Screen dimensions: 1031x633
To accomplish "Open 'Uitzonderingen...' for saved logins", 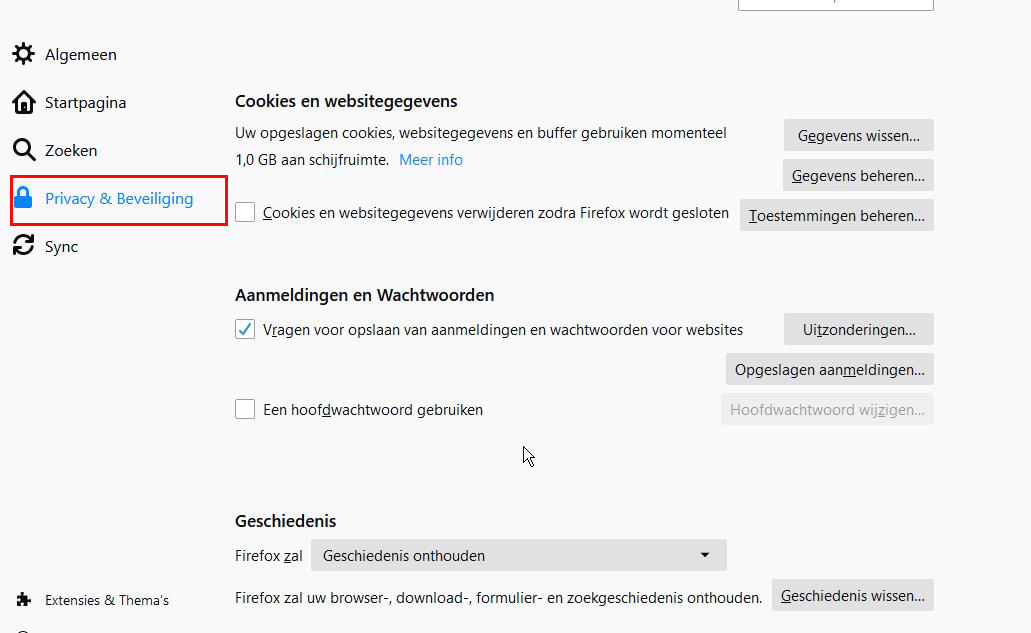I will (x=859, y=329).
